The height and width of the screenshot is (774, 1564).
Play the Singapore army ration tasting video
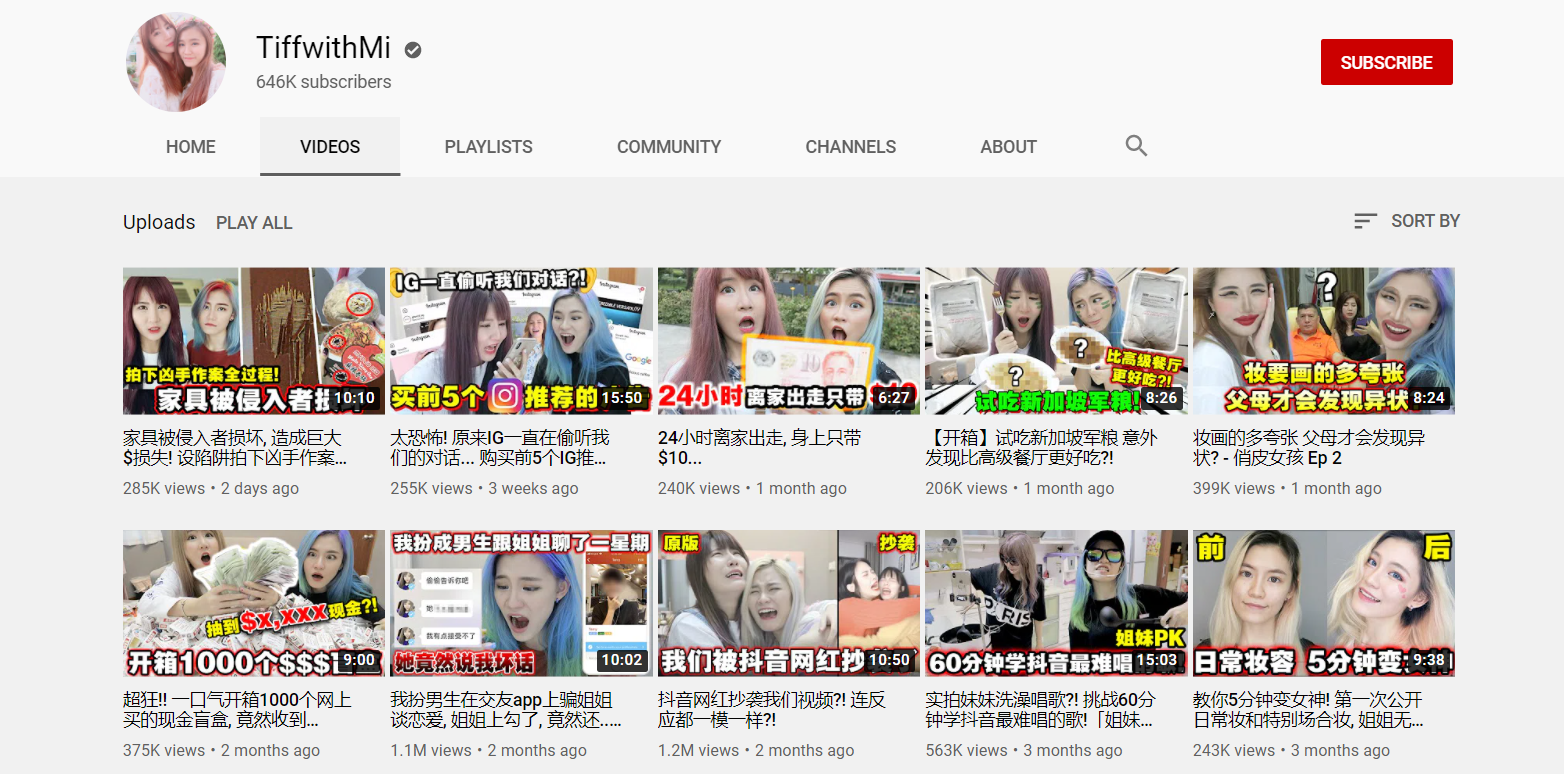coord(1056,341)
